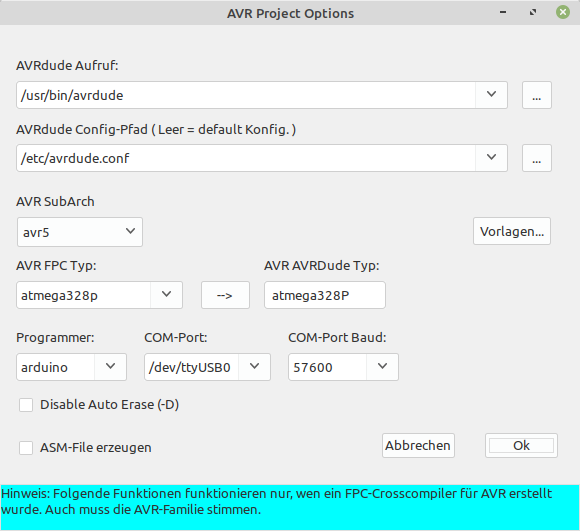
Task: Minimize the AVR Project Options window
Action: coord(503,12)
